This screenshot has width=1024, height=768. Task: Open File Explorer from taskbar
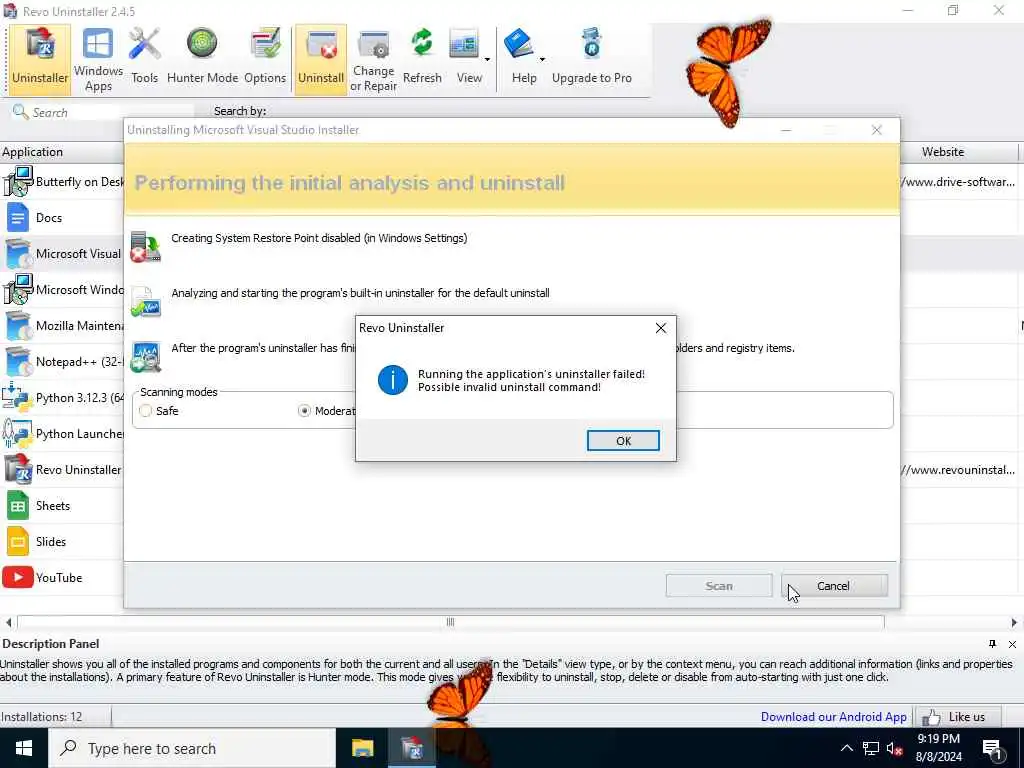click(362, 748)
